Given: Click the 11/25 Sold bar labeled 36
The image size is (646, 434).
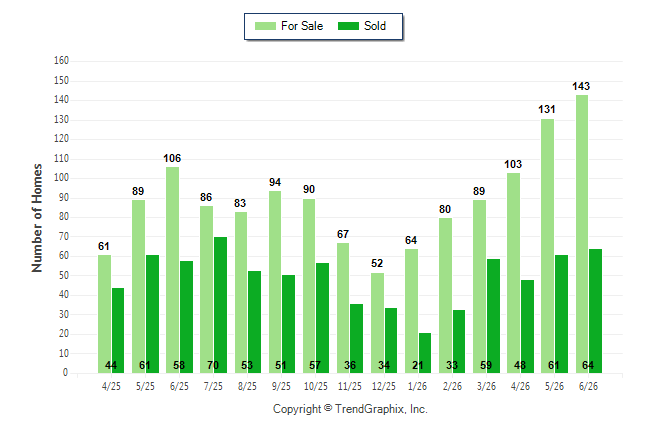Looking at the screenshot, I should (x=356, y=338).
